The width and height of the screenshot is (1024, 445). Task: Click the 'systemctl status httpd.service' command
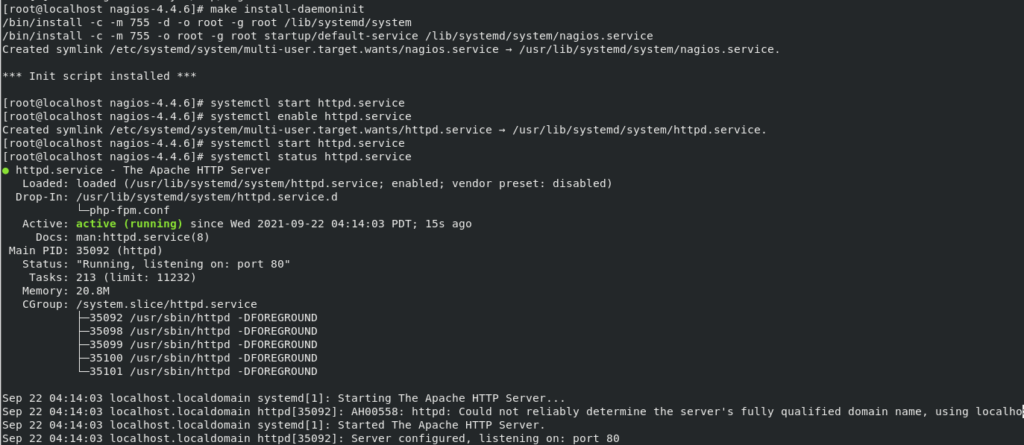312,157
